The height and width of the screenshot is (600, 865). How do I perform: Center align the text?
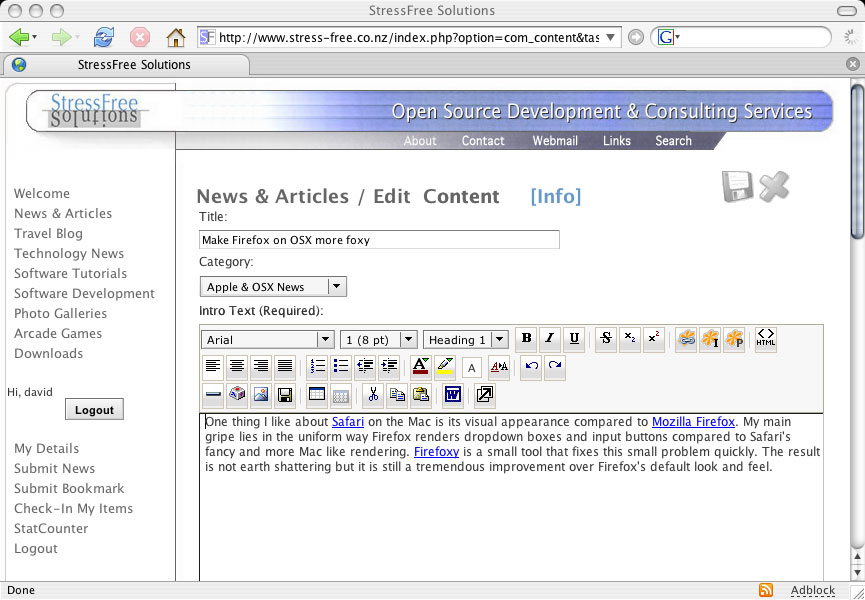pyautogui.click(x=237, y=367)
